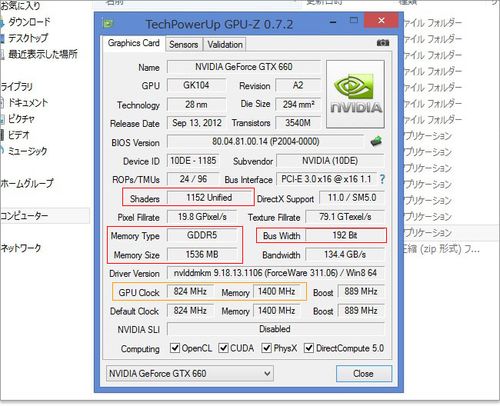Open デスクトップ in the Explorer sidebar
500x406 pixels.
click(x=27, y=38)
